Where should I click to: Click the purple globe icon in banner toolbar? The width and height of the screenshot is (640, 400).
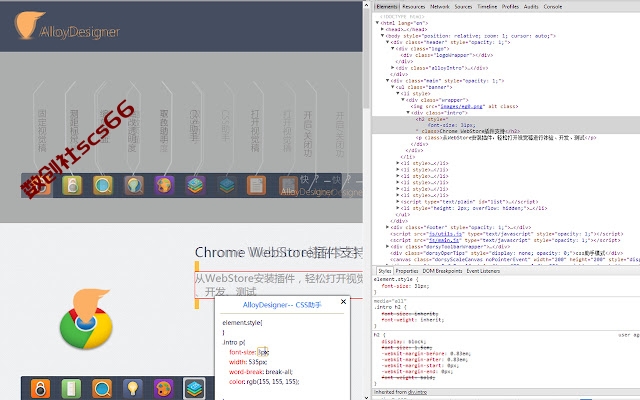(164, 185)
